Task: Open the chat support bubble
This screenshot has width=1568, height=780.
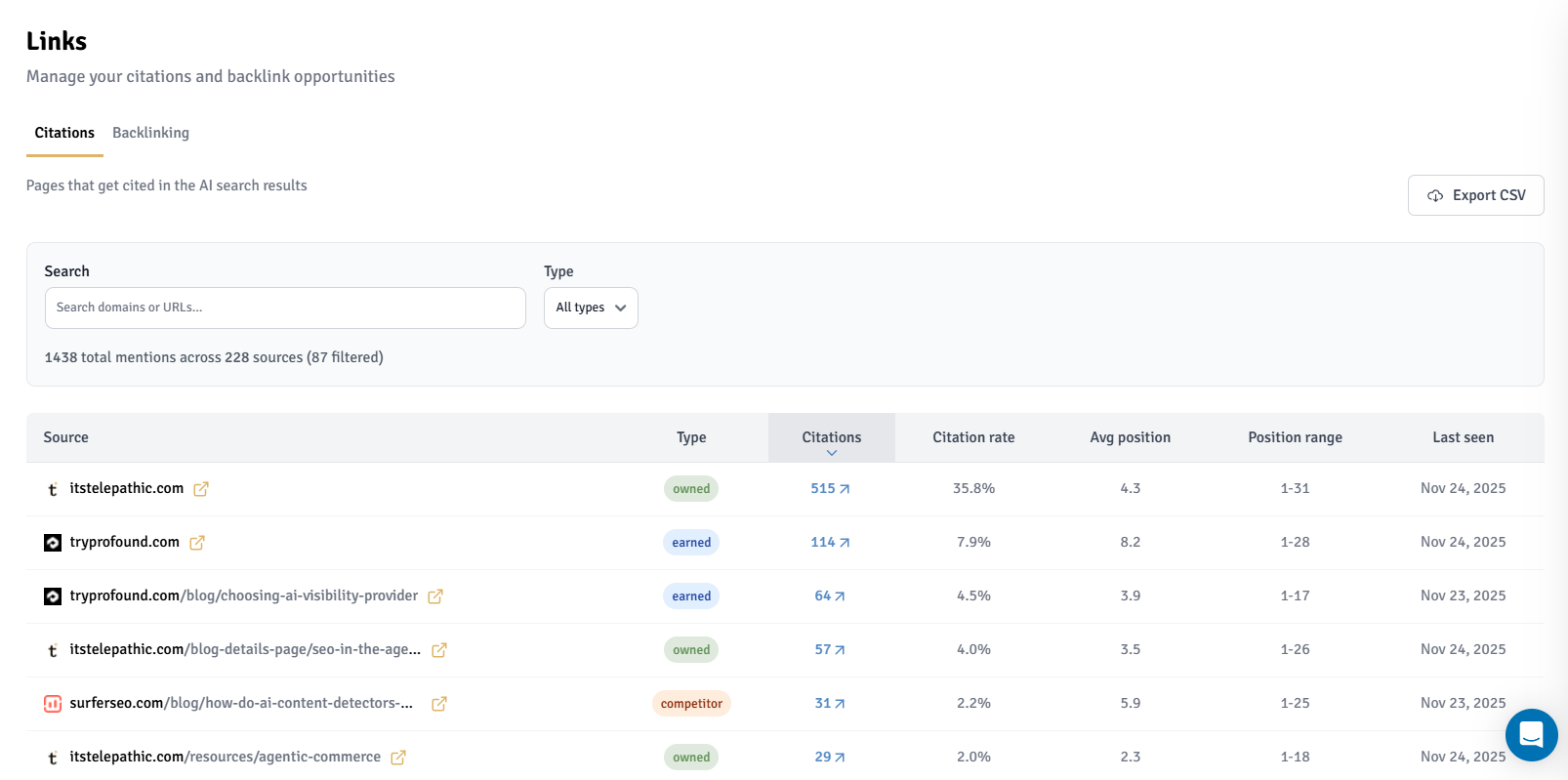Action: pyautogui.click(x=1531, y=734)
